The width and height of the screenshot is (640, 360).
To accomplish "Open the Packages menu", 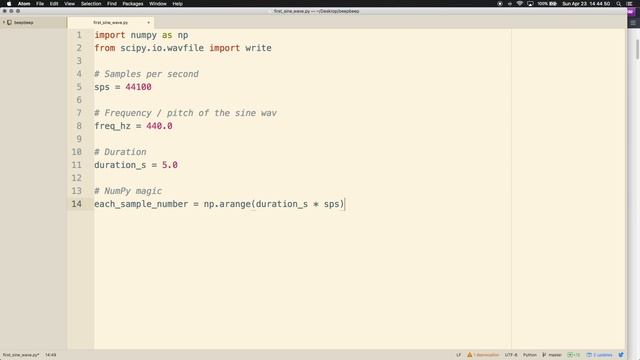I will pos(133,4).
